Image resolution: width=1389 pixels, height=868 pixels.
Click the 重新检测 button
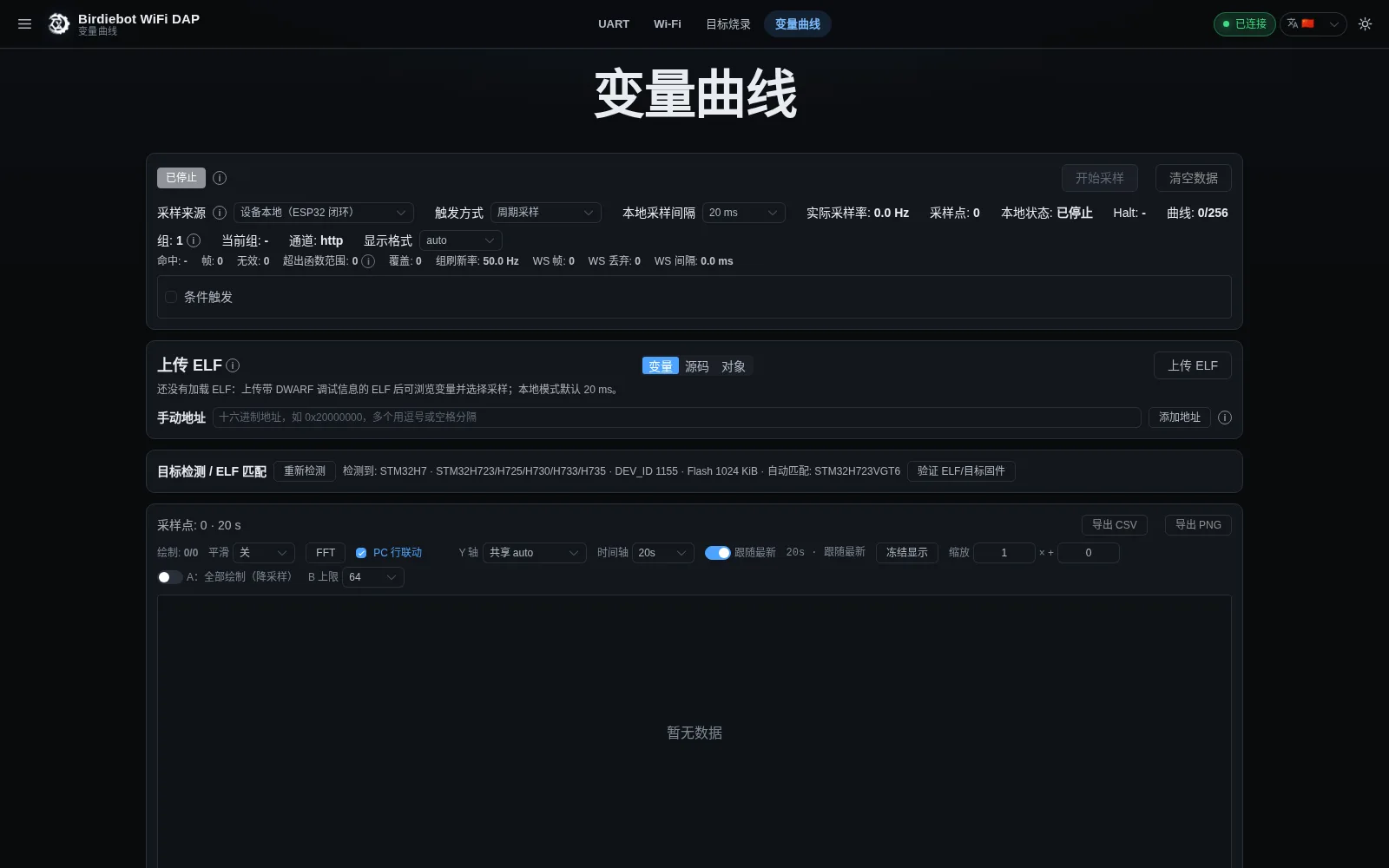coord(305,471)
